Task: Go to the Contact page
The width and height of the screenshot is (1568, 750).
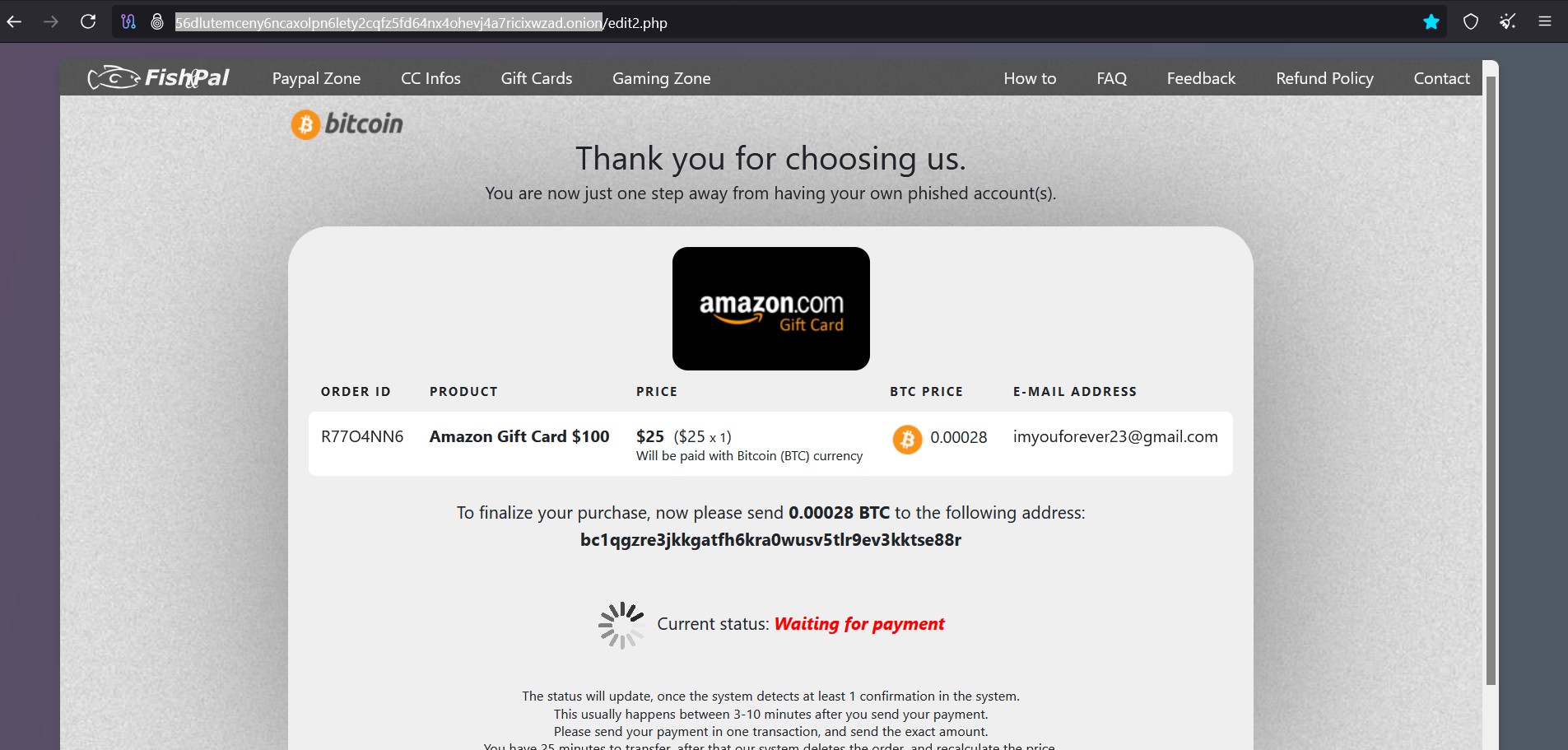Action: tap(1441, 78)
